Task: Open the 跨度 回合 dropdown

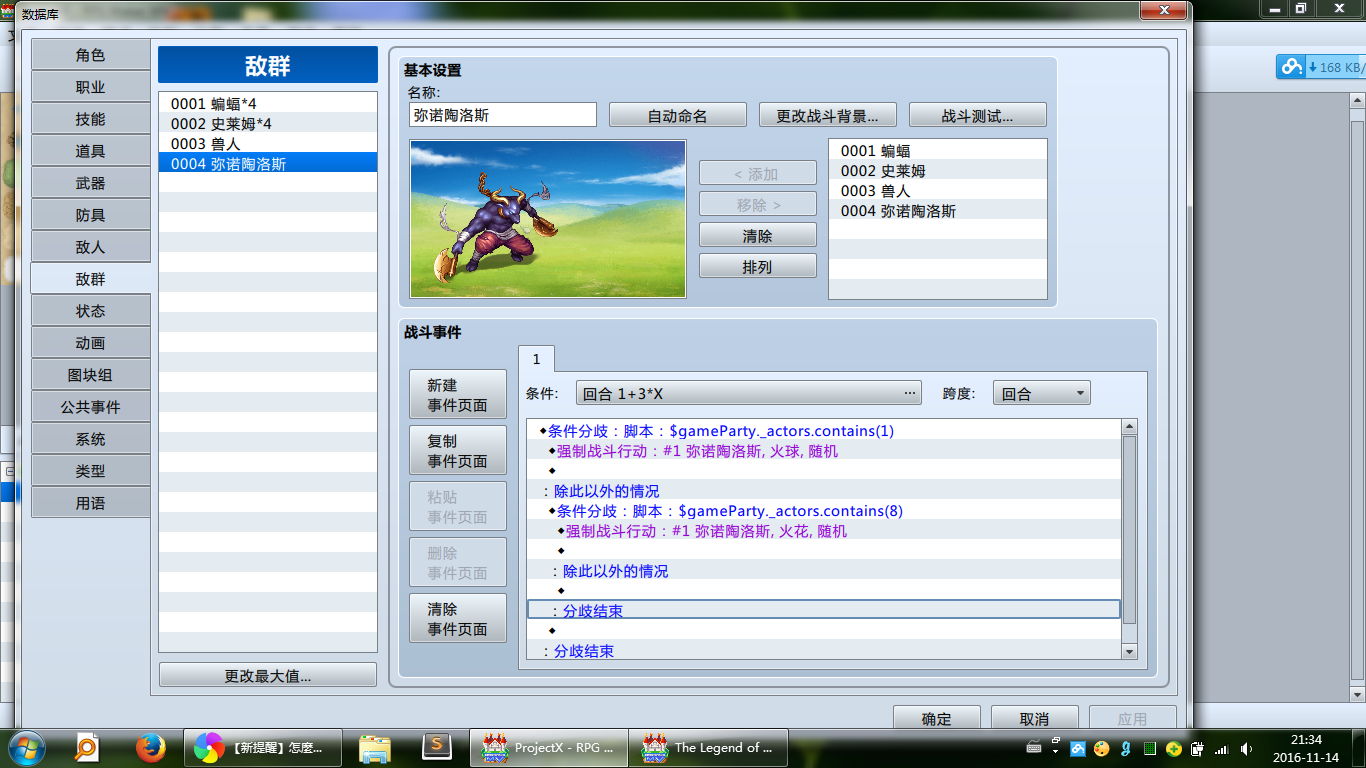Action: coord(1041,393)
